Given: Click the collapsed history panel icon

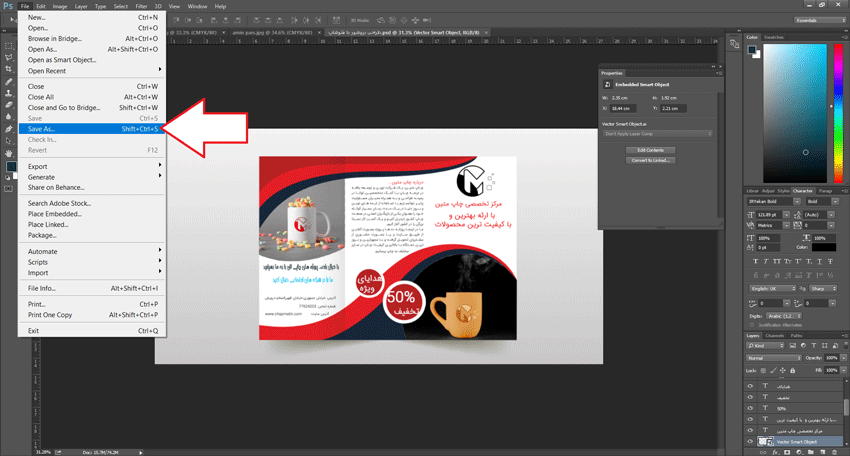Looking at the screenshot, I should [734, 44].
